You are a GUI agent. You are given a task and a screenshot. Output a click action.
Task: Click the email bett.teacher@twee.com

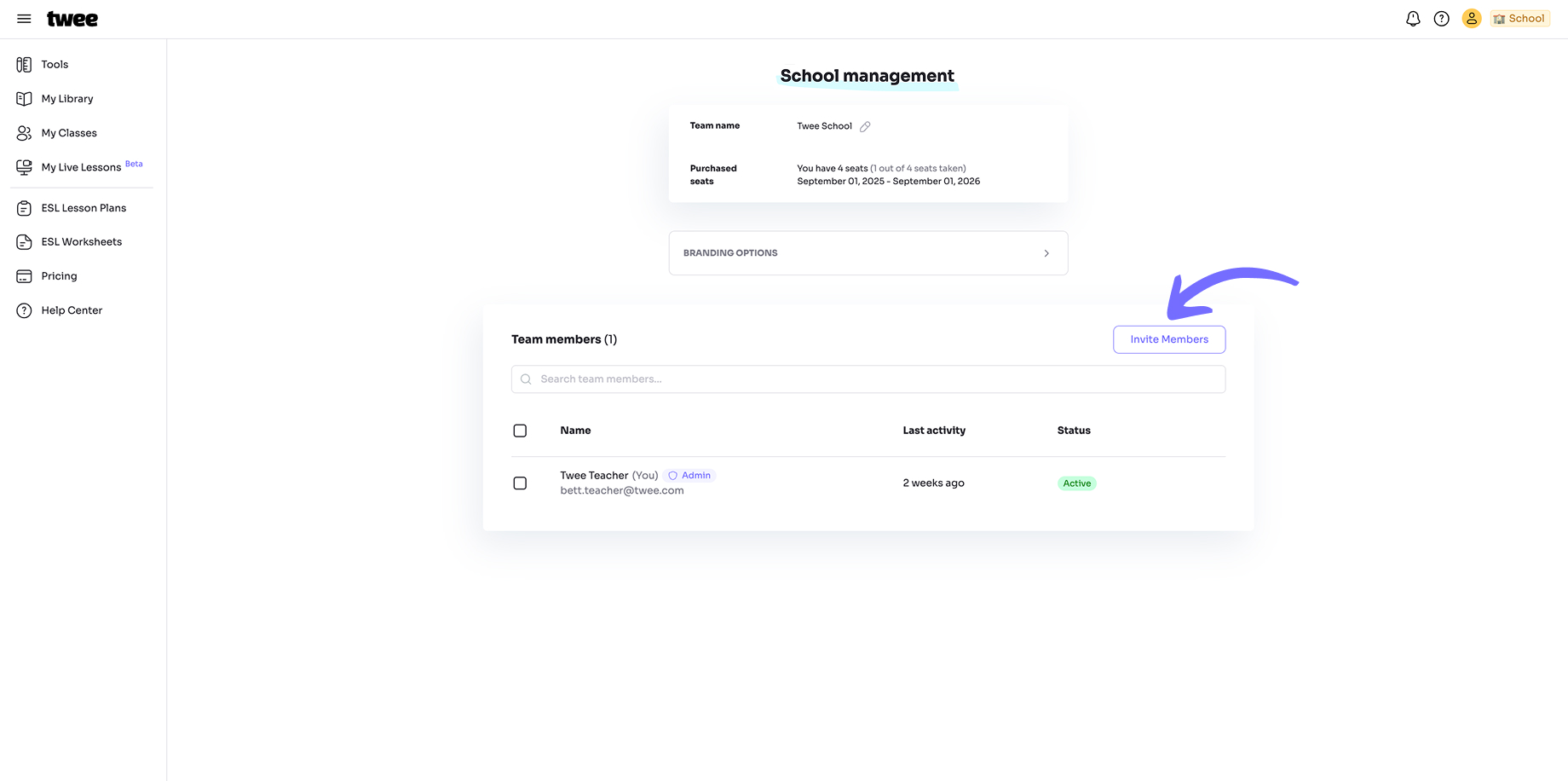[x=622, y=491]
